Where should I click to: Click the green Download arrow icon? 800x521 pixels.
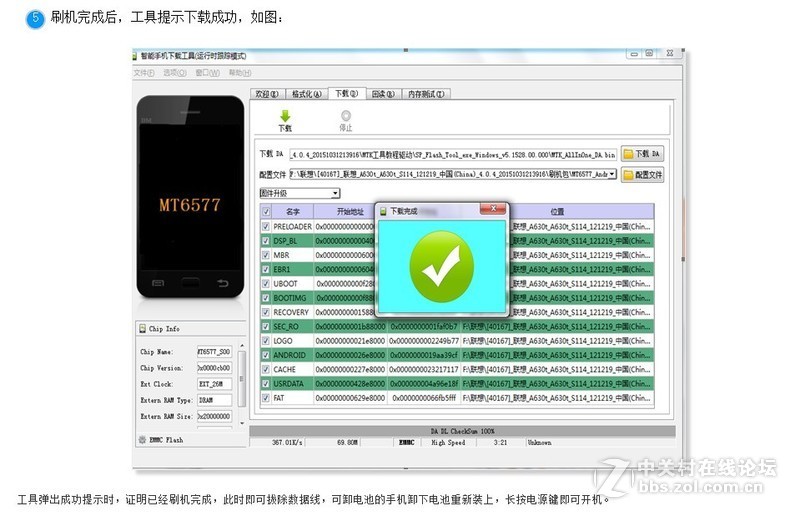[x=285, y=116]
